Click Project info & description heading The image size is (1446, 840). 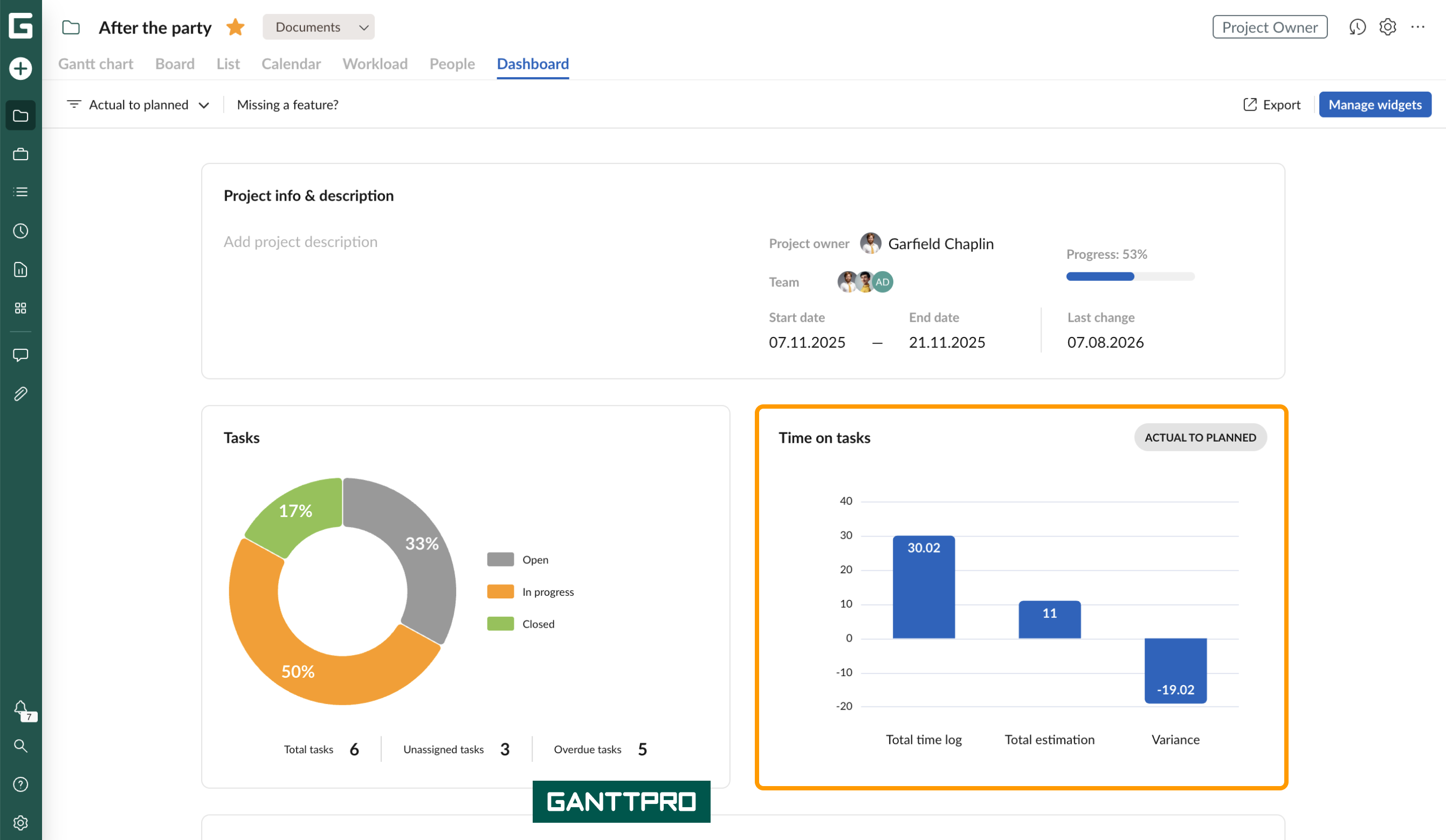[309, 196]
